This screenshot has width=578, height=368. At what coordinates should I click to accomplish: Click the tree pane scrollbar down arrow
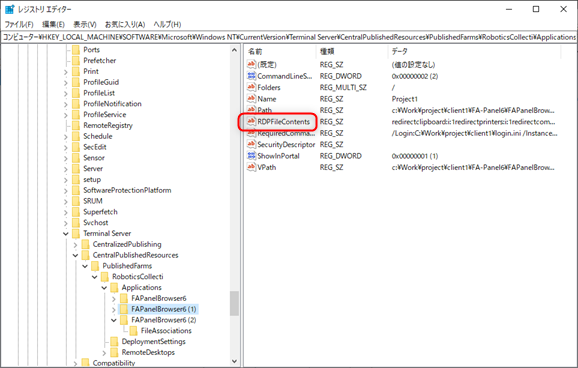point(234,362)
